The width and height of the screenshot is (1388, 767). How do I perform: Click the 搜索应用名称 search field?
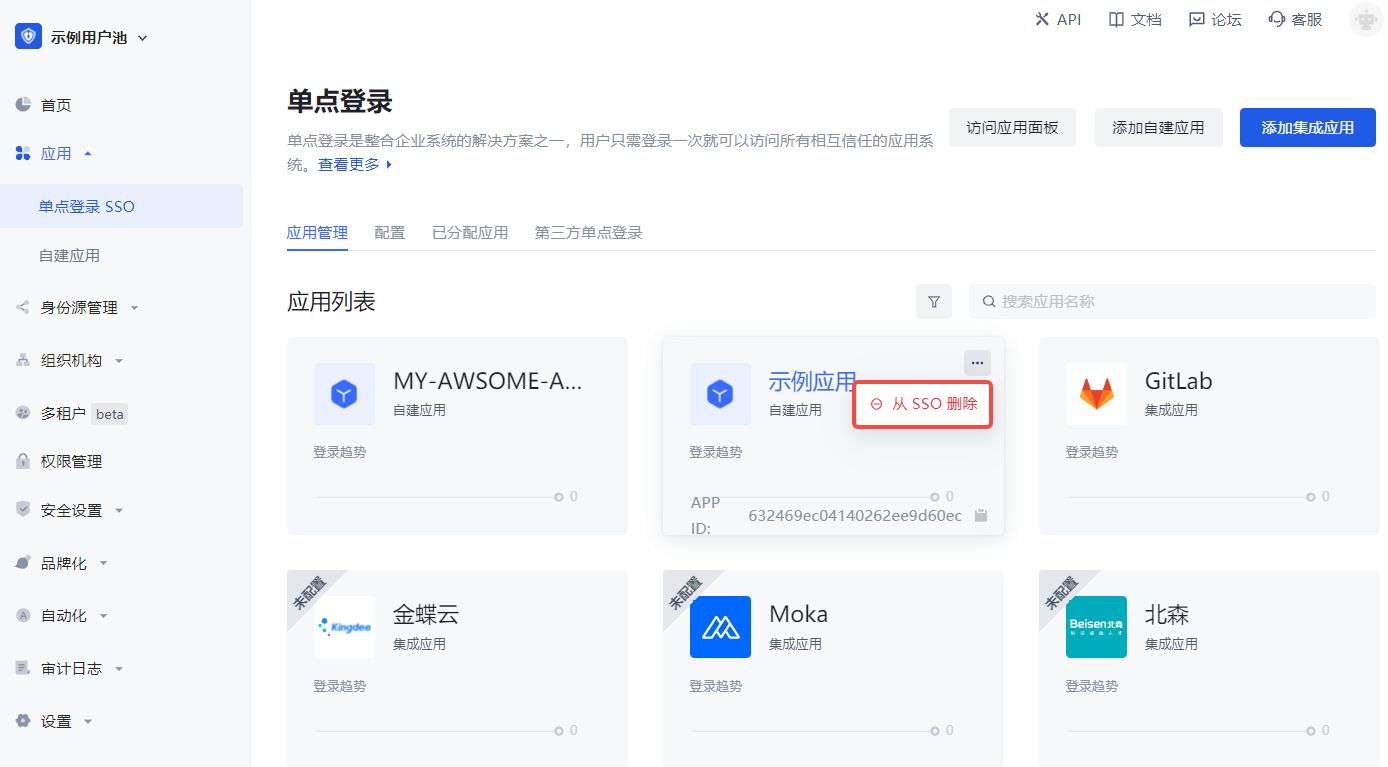pos(1172,302)
